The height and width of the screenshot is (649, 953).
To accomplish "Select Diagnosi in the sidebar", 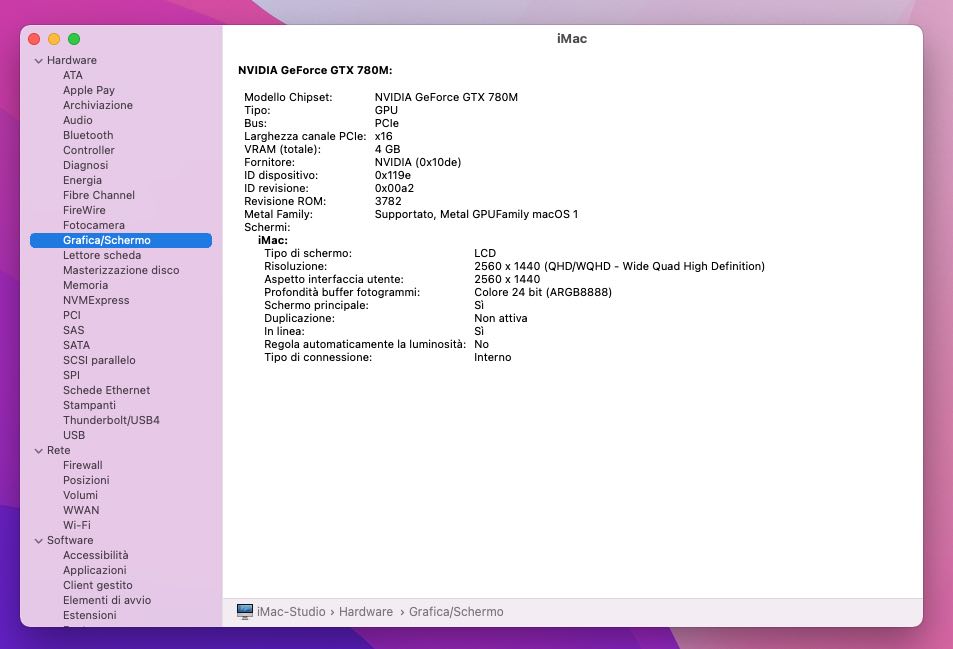I will pyautogui.click(x=86, y=165).
